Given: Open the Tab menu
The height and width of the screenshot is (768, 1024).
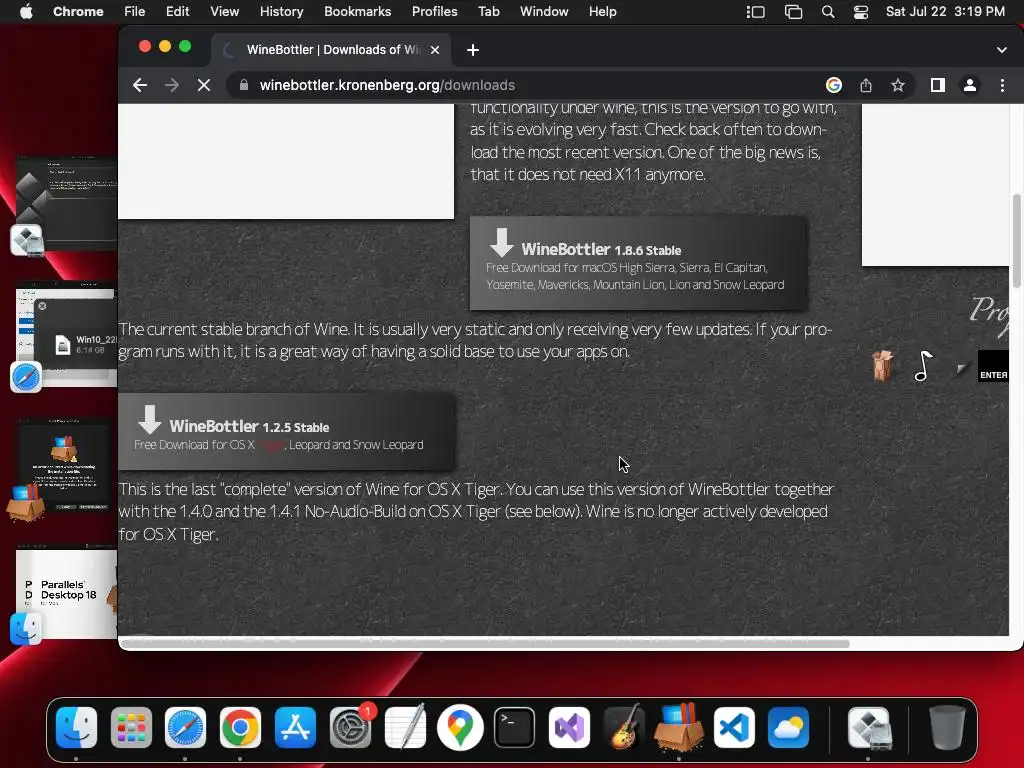Looking at the screenshot, I should click(x=488, y=12).
